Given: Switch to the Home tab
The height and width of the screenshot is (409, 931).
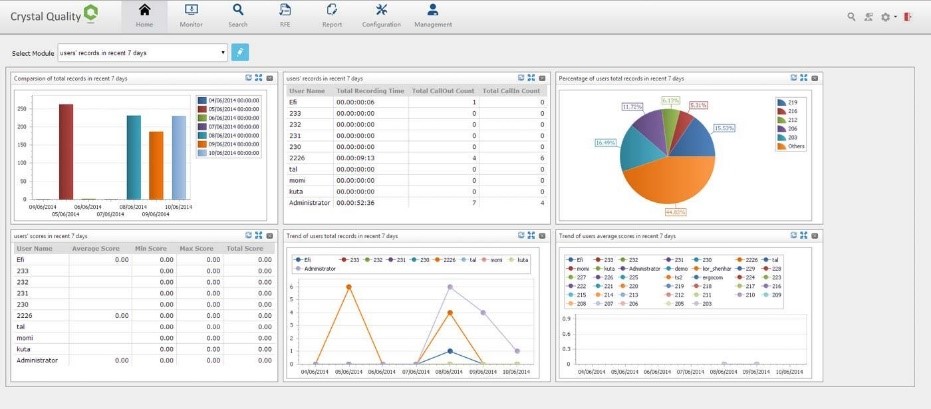Looking at the screenshot, I should coord(144,15).
